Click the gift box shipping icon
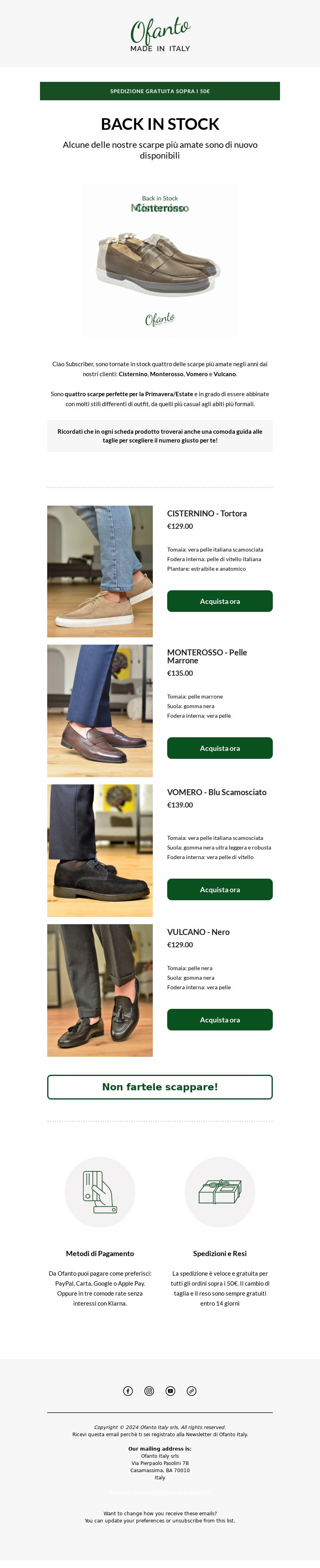This screenshot has height=1568, width=320. click(x=220, y=1192)
